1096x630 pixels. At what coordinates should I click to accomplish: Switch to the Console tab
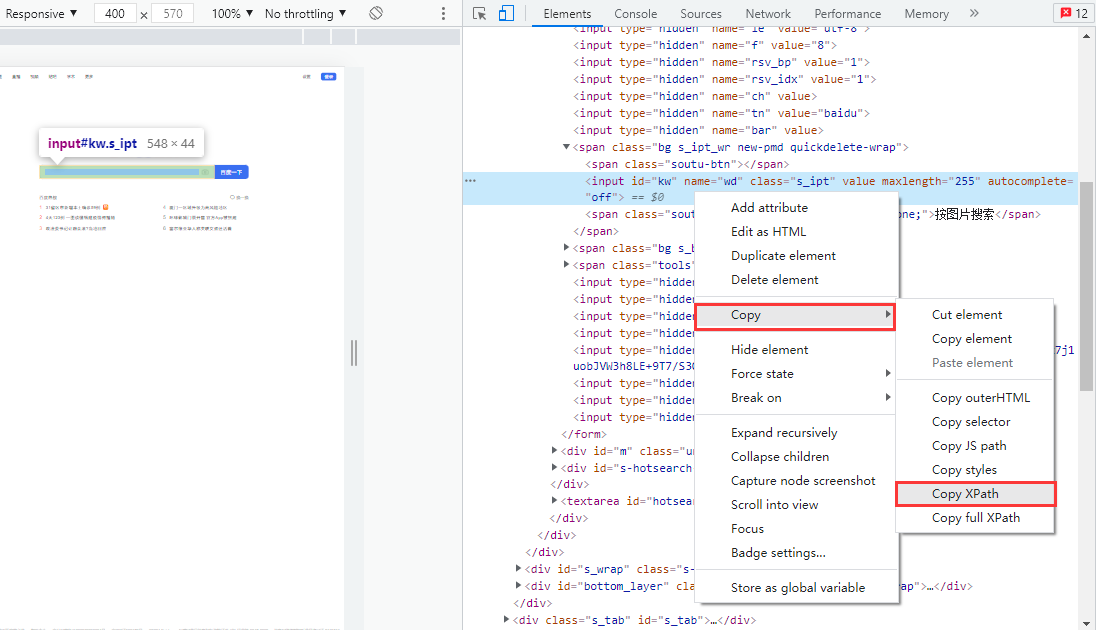635,13
